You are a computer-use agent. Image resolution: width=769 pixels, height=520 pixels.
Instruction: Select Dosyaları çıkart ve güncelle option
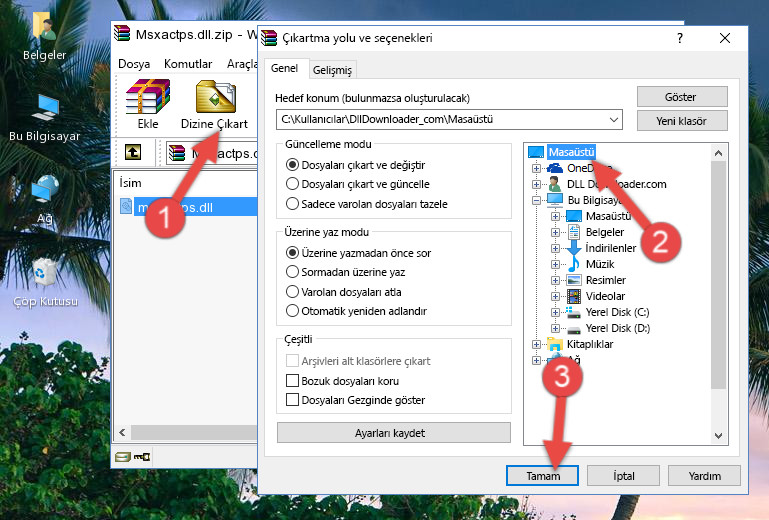(292, 184)
